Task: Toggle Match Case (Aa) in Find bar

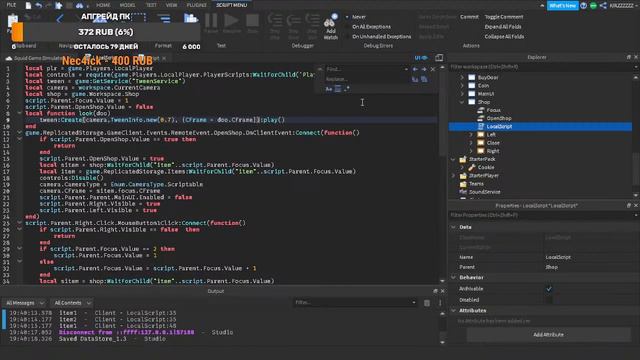Action: click(329, 89)
